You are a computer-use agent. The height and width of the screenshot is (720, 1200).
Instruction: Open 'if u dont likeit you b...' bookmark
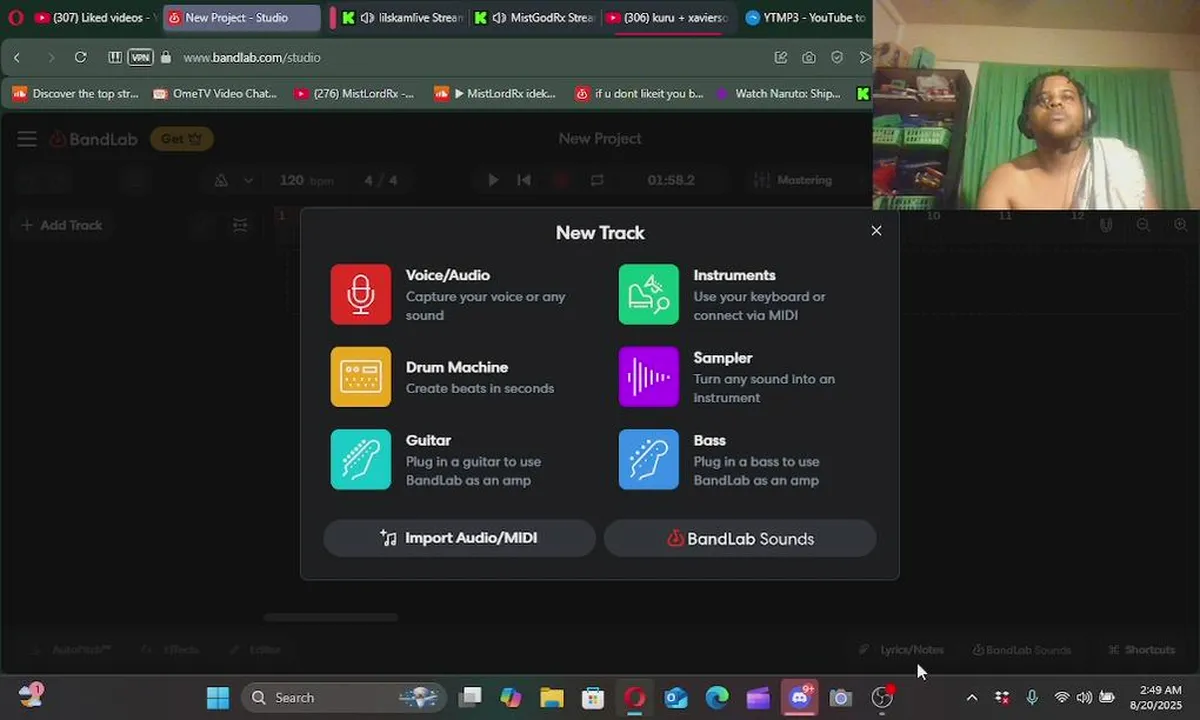coord(639,93)
